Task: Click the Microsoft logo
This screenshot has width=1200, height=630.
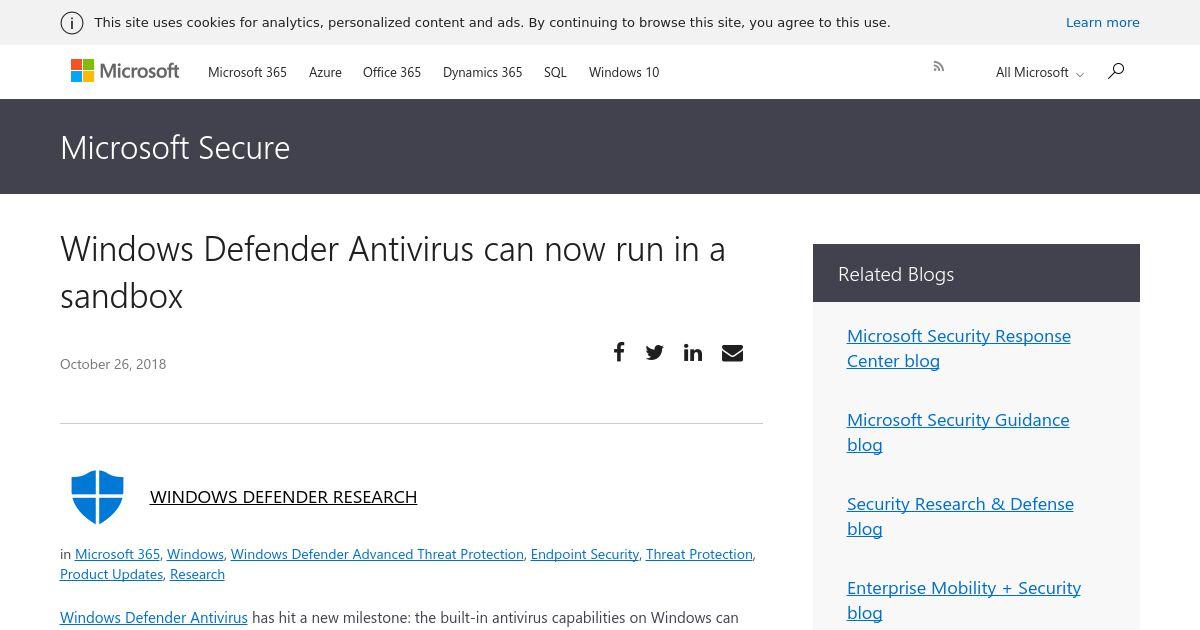Action: 125,71
